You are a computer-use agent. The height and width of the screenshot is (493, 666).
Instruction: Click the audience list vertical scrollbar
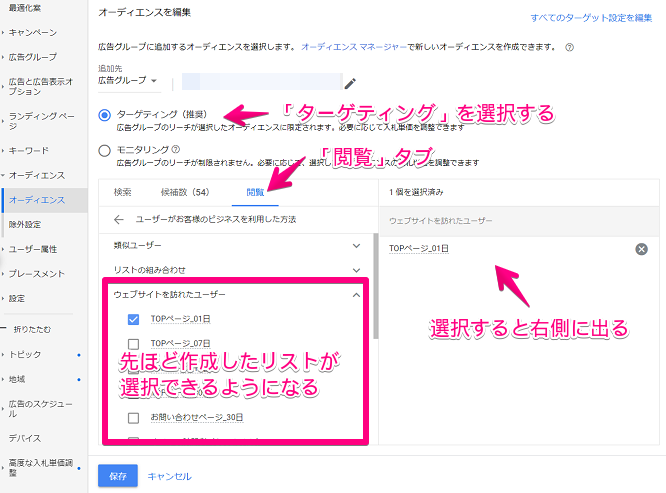pos(375,286)
